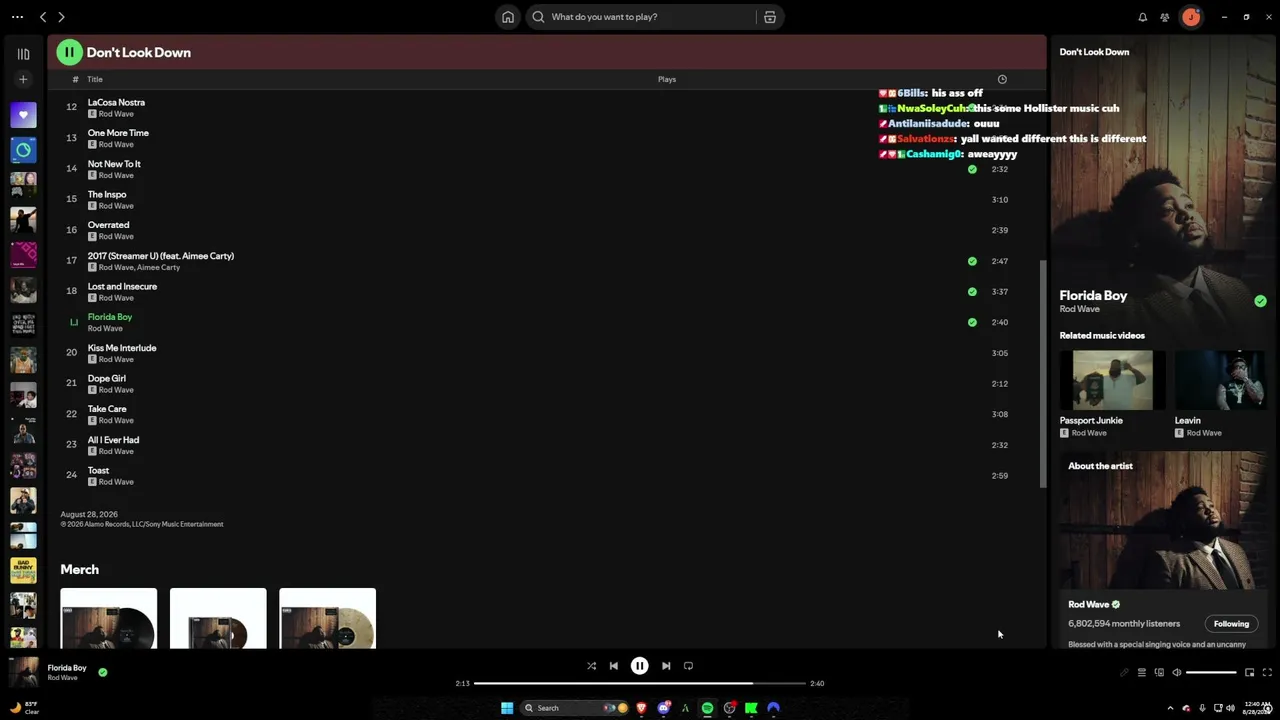
Task: Show hidden system tray icons chevron
Action: [1170, 708]
